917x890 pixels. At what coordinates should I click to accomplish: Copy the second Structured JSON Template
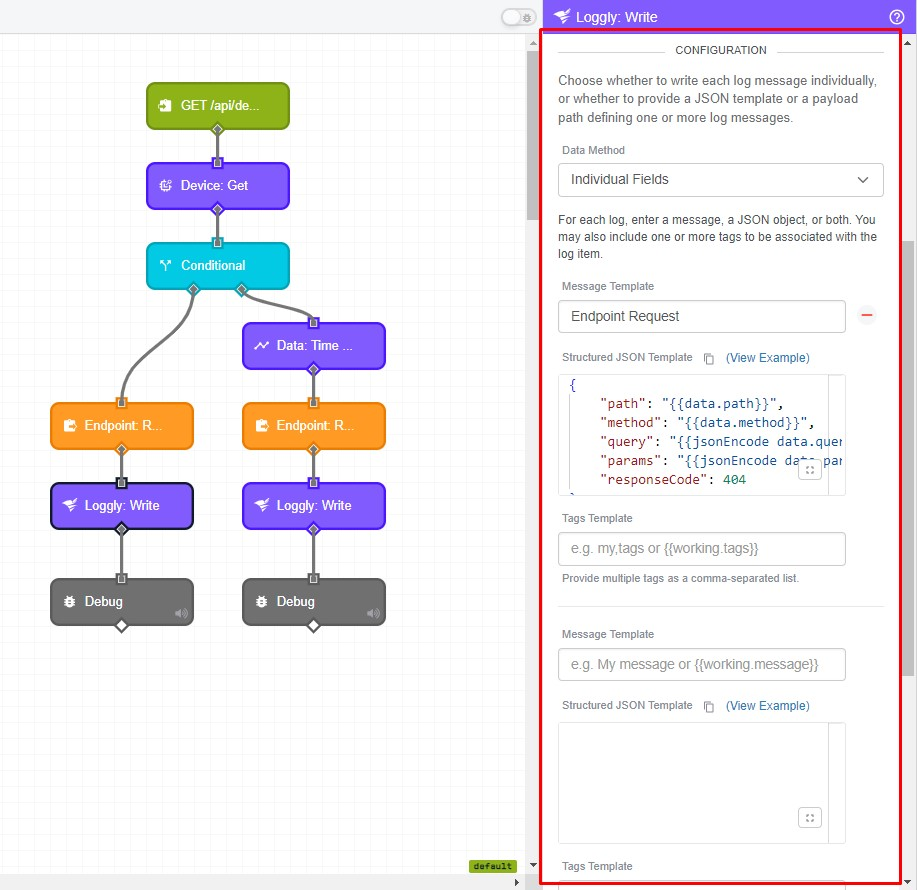point(709,706)
